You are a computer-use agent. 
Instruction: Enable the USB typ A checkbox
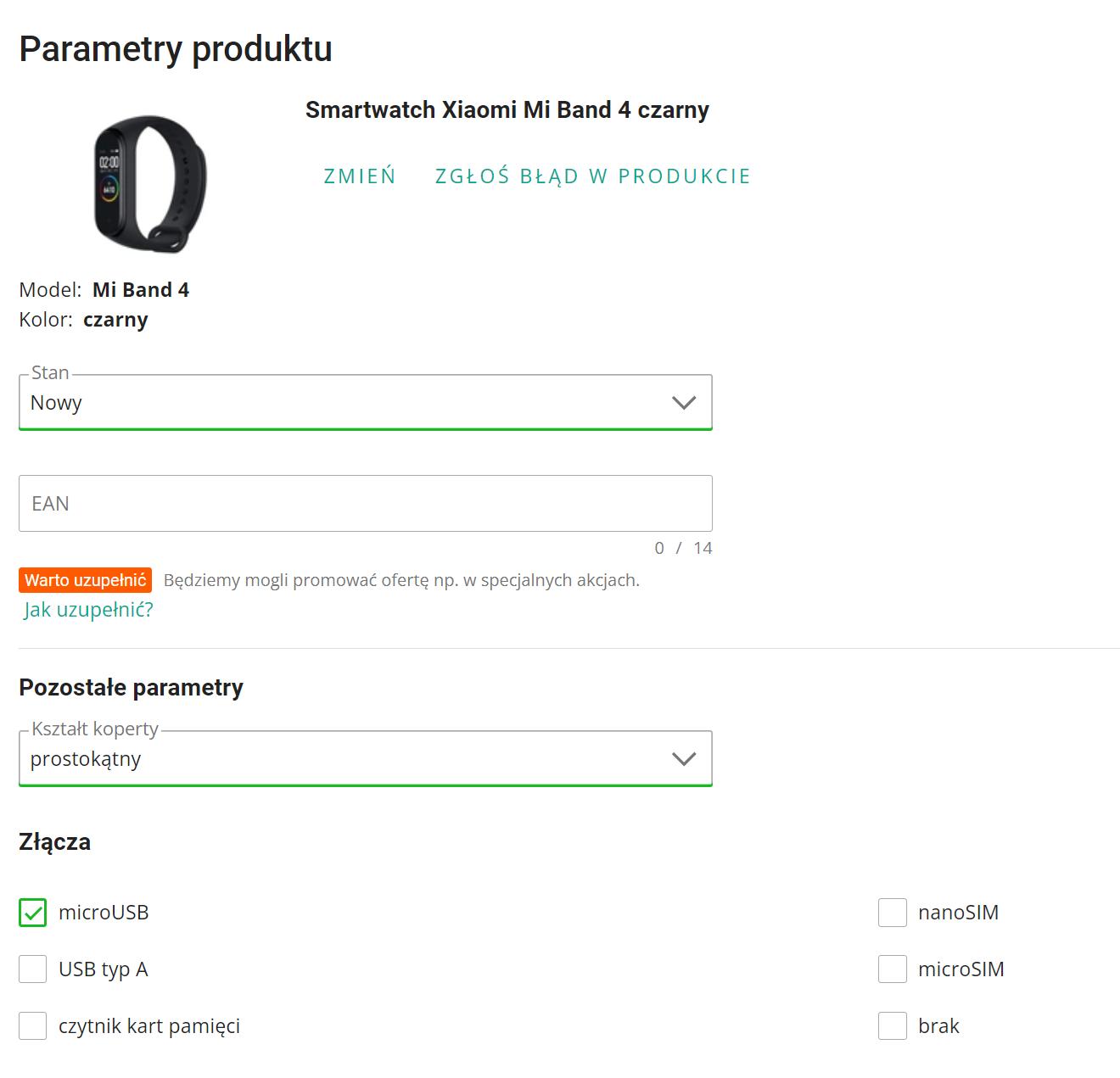[33, 969]
